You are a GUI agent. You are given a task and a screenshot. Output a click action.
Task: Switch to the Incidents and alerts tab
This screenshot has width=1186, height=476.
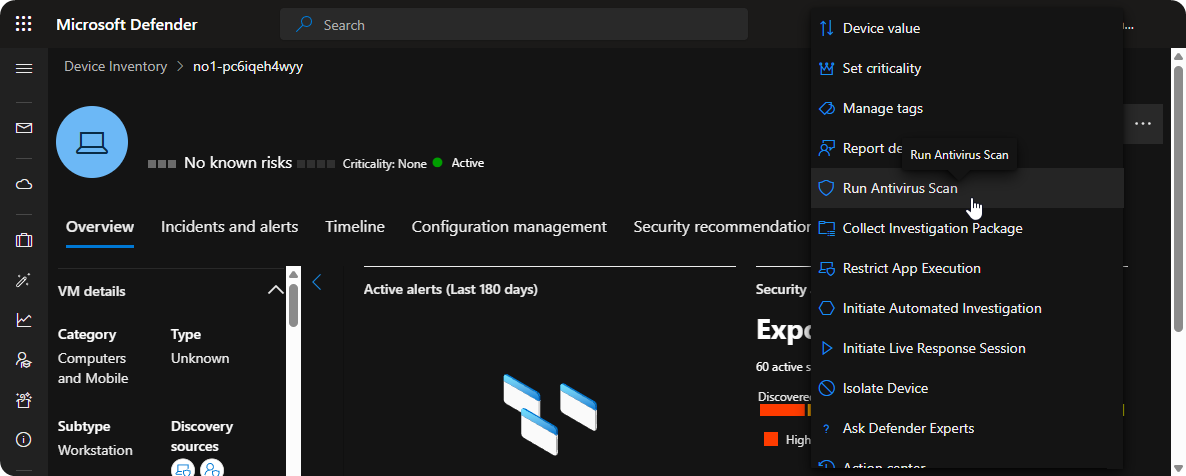(x=229, y=227)
